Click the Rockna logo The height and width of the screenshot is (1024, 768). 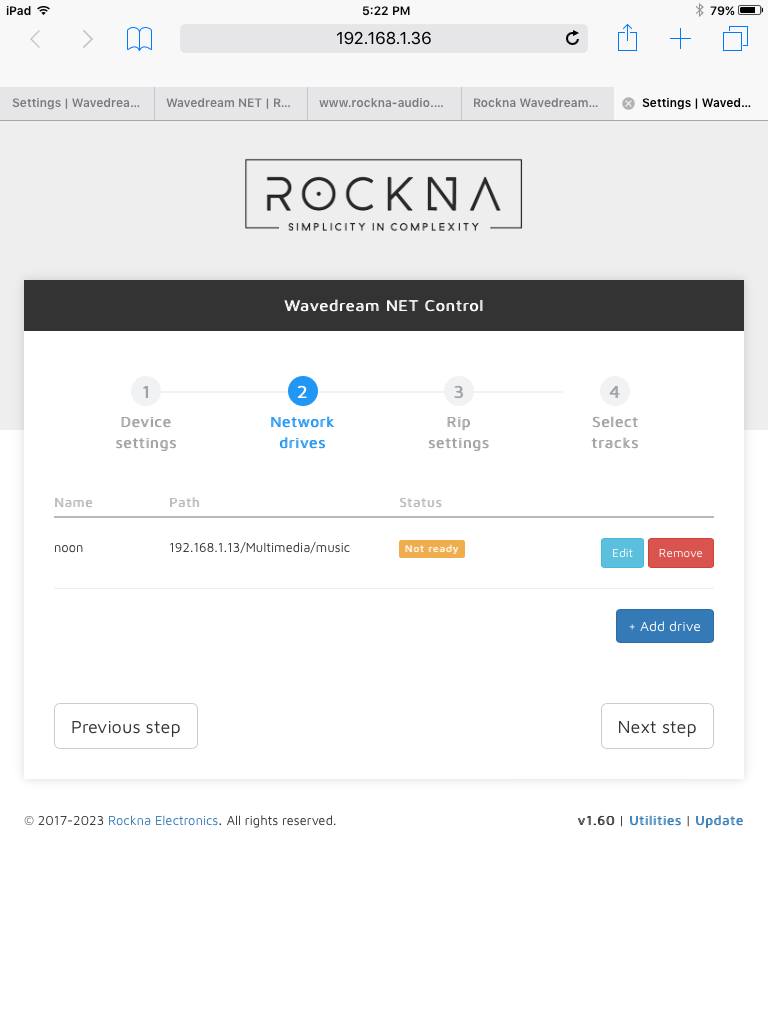[383, 195]
